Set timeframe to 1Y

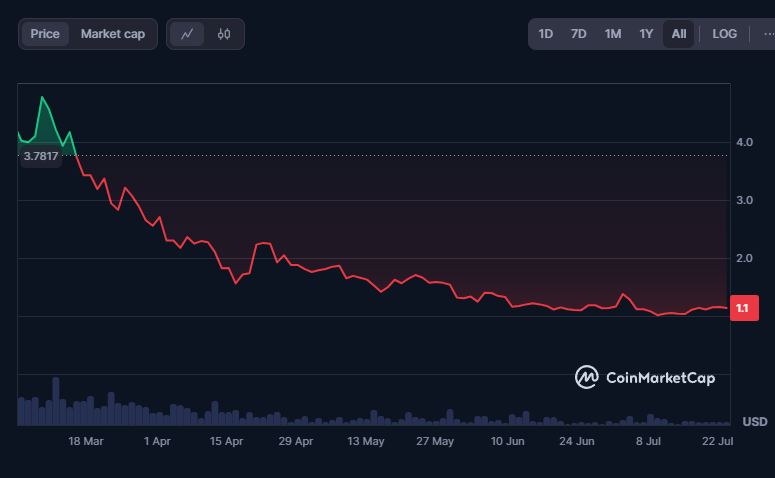coord(646,34)
